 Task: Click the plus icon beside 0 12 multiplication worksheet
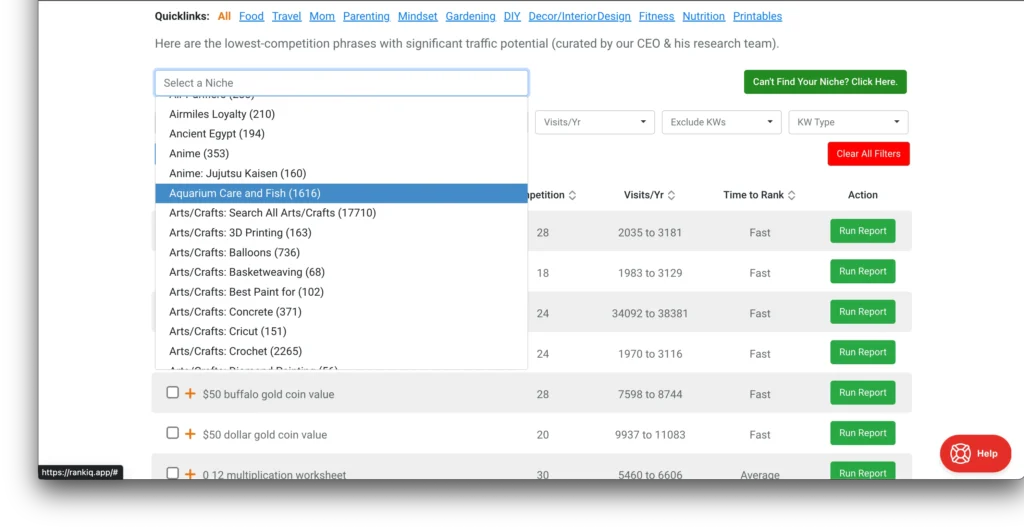point(190,474)
